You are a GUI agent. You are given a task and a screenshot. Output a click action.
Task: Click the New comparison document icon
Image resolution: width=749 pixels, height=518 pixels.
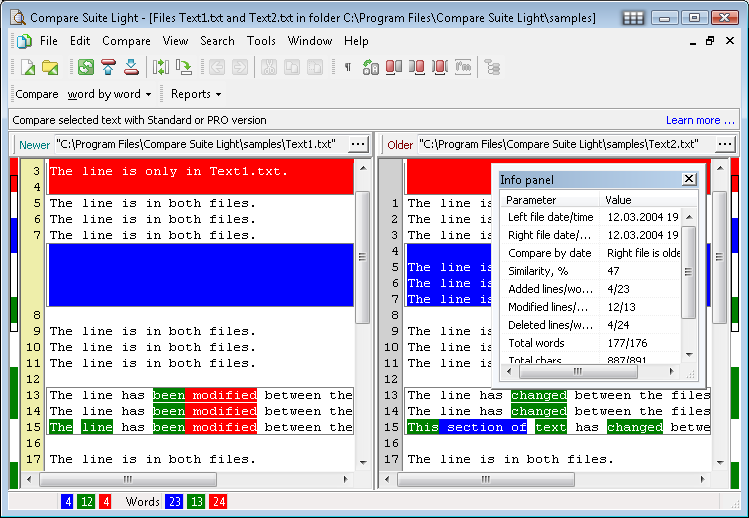pos(27,67)
